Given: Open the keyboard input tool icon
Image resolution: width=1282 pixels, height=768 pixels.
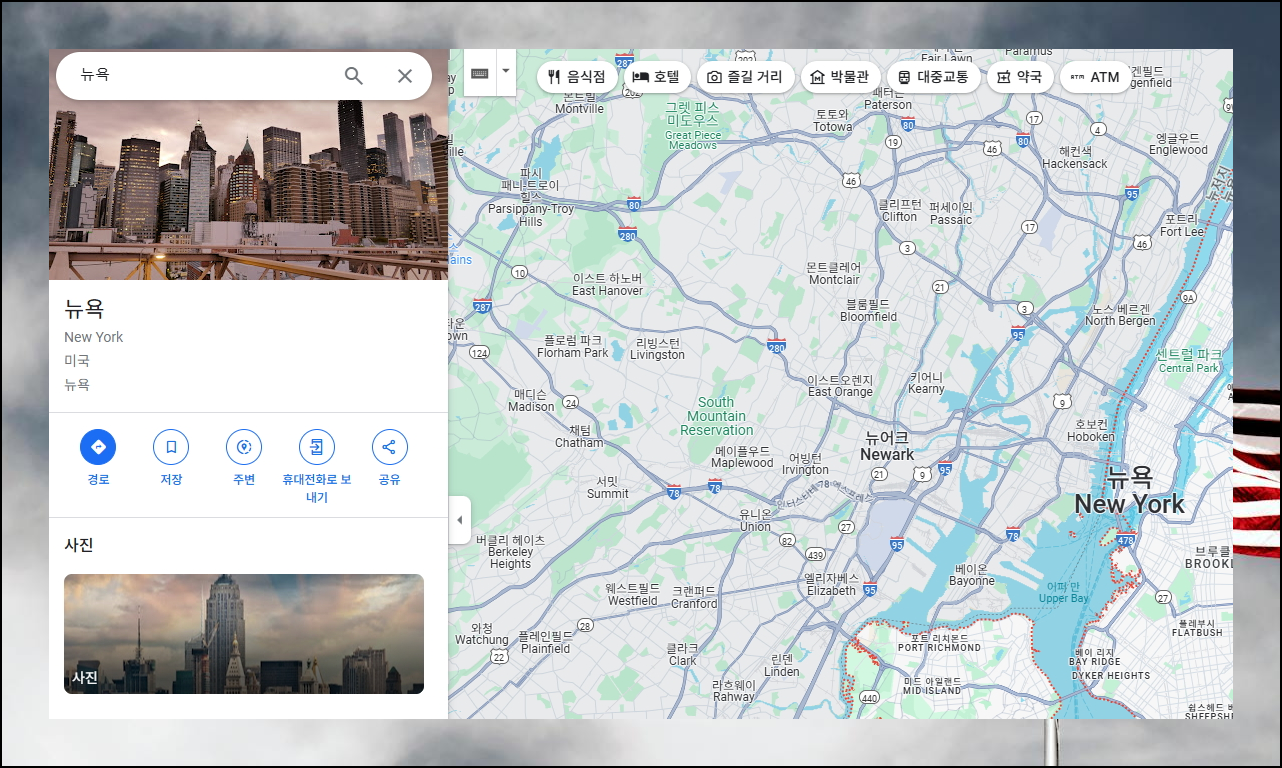Looking at the screenshot, I should (x=479, y=73).
